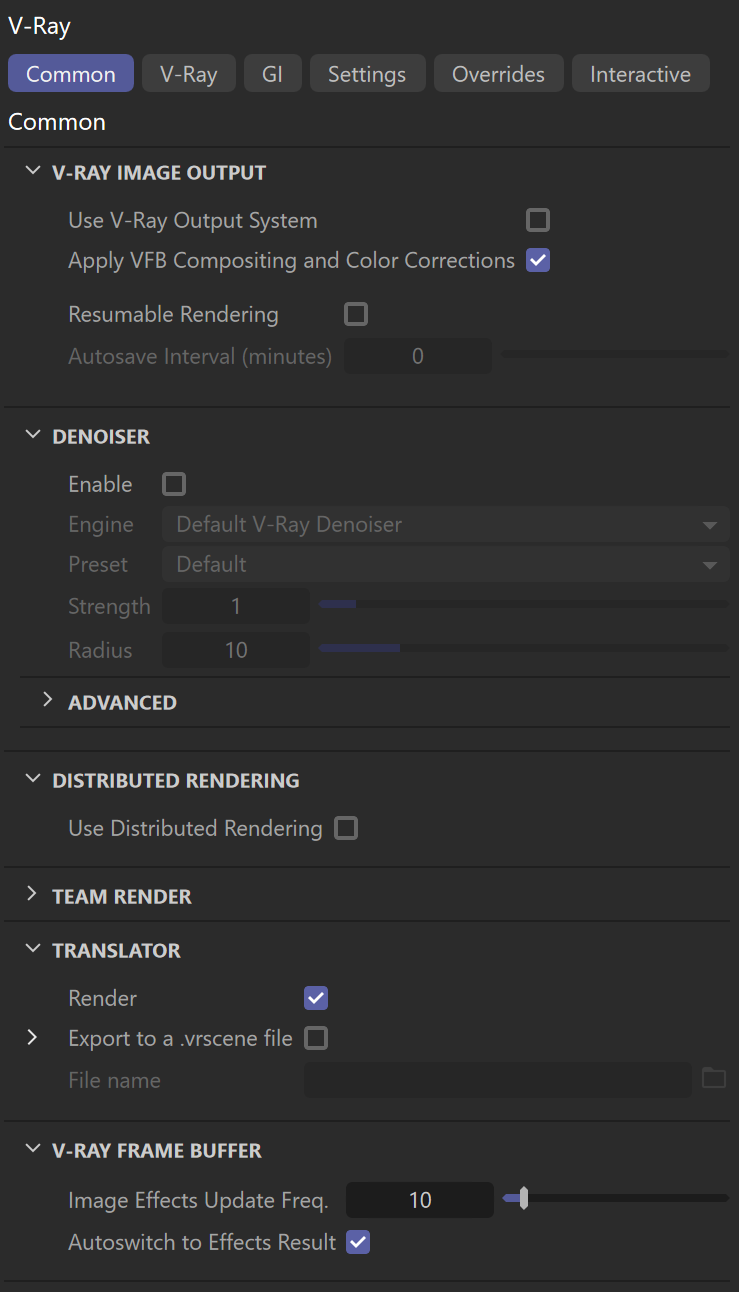Collapse the V-Ray Image Output section
Image resolution: width=739 pixels, height=1292 pixels.
(x=32, y=172)
